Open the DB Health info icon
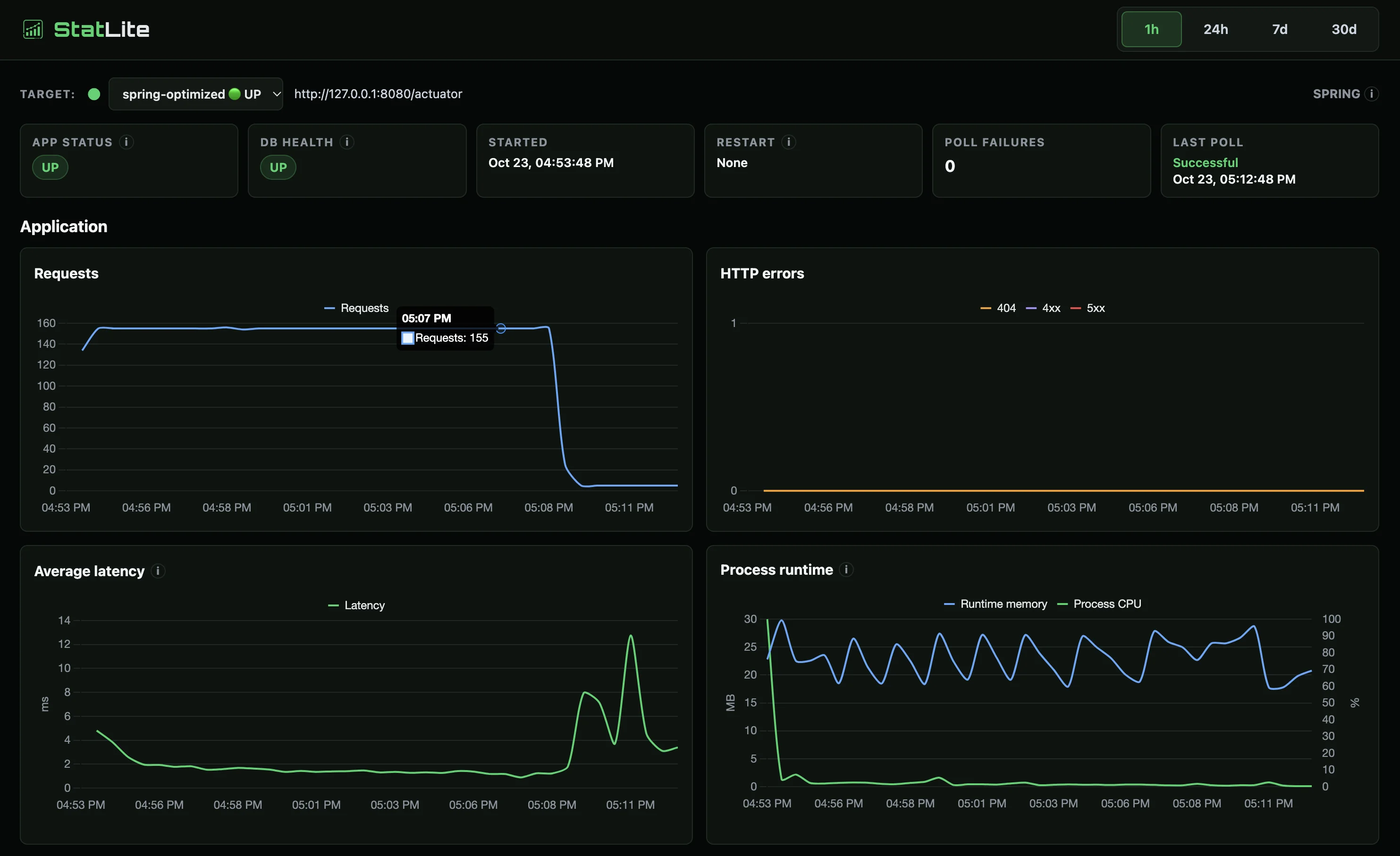The image size is (1400, 856). pyautogui.click(x=347, y=142)
